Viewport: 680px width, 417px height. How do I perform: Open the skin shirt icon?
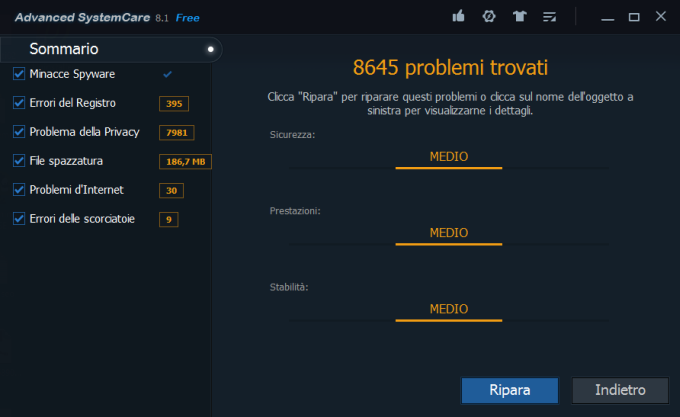click(519, 16)
